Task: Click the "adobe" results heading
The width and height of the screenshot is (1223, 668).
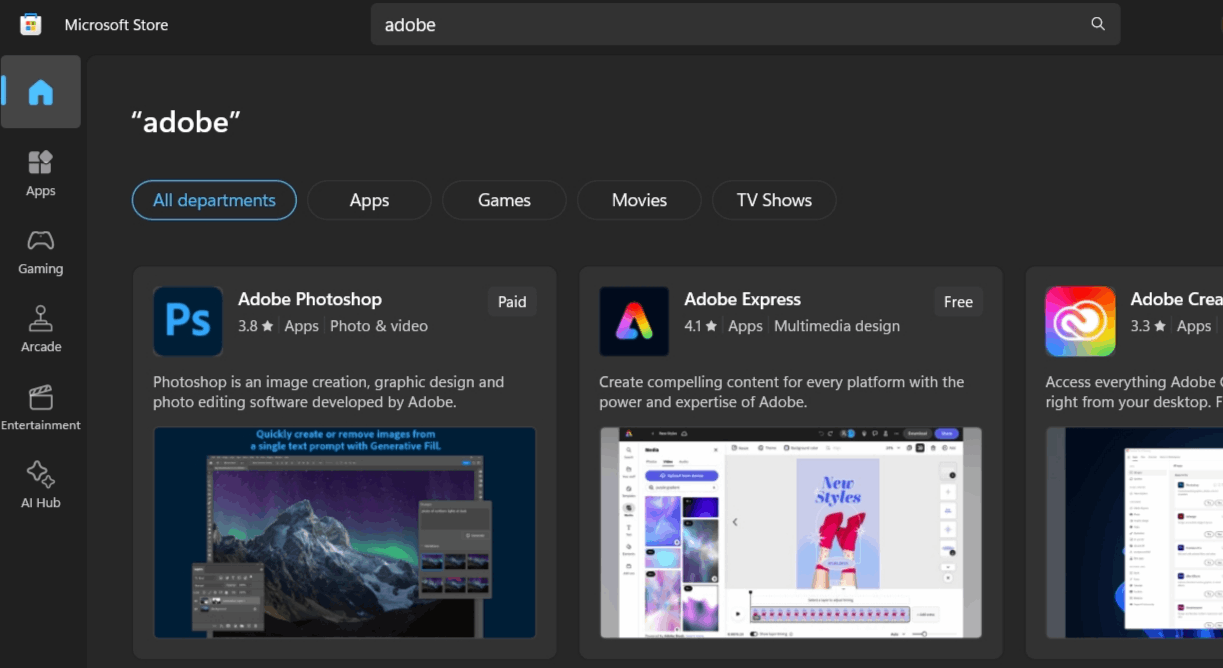Action: tap(186, 122)
